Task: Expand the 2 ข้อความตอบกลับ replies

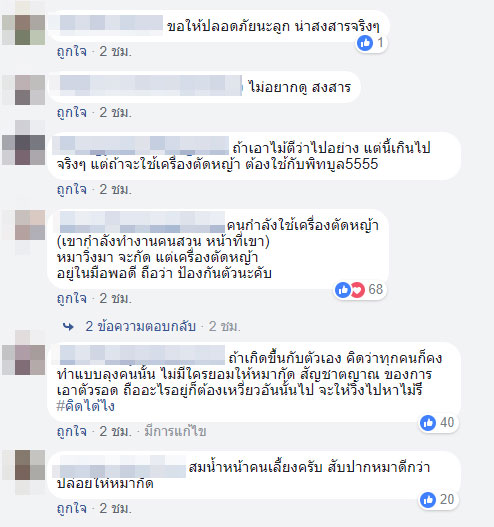Action: [x=140, y=326]
